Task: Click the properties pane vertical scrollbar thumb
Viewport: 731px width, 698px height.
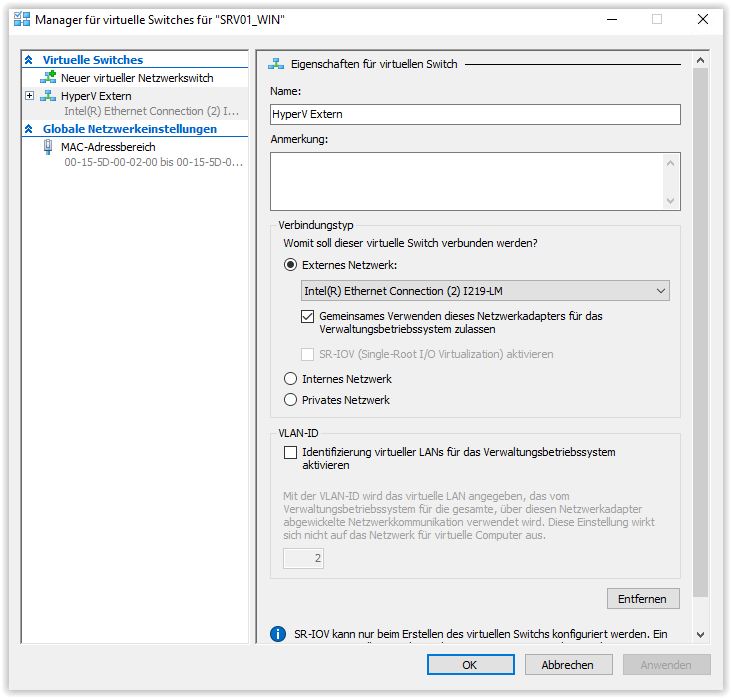Action: point(700,332)
